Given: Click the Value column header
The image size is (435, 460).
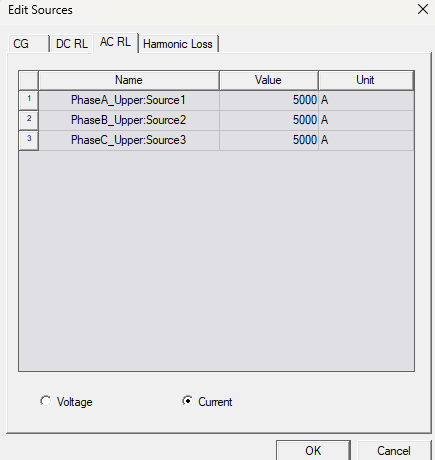Looking at the screenshot, I should [x=269, y=80].
